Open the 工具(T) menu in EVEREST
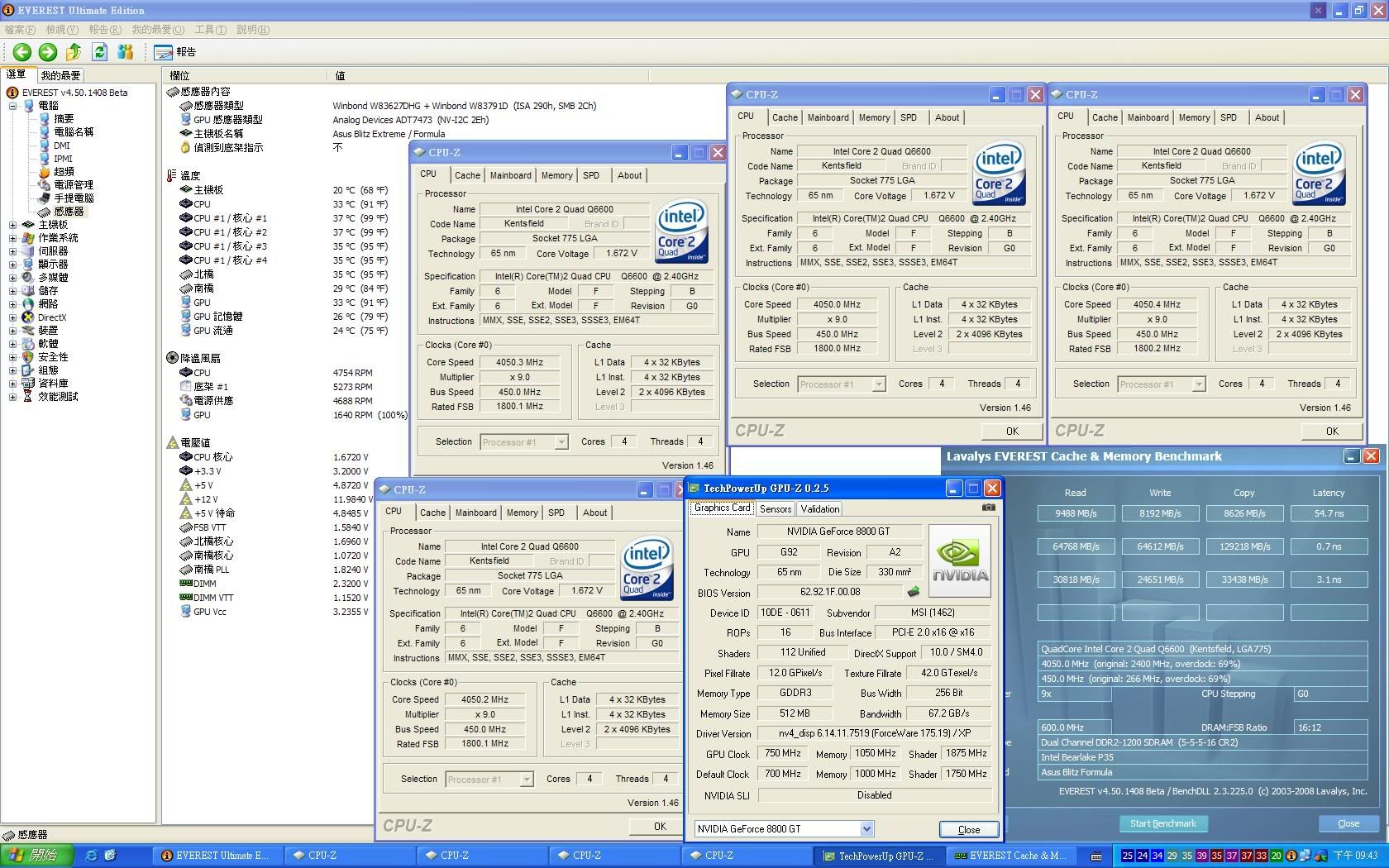 point(211,30)
